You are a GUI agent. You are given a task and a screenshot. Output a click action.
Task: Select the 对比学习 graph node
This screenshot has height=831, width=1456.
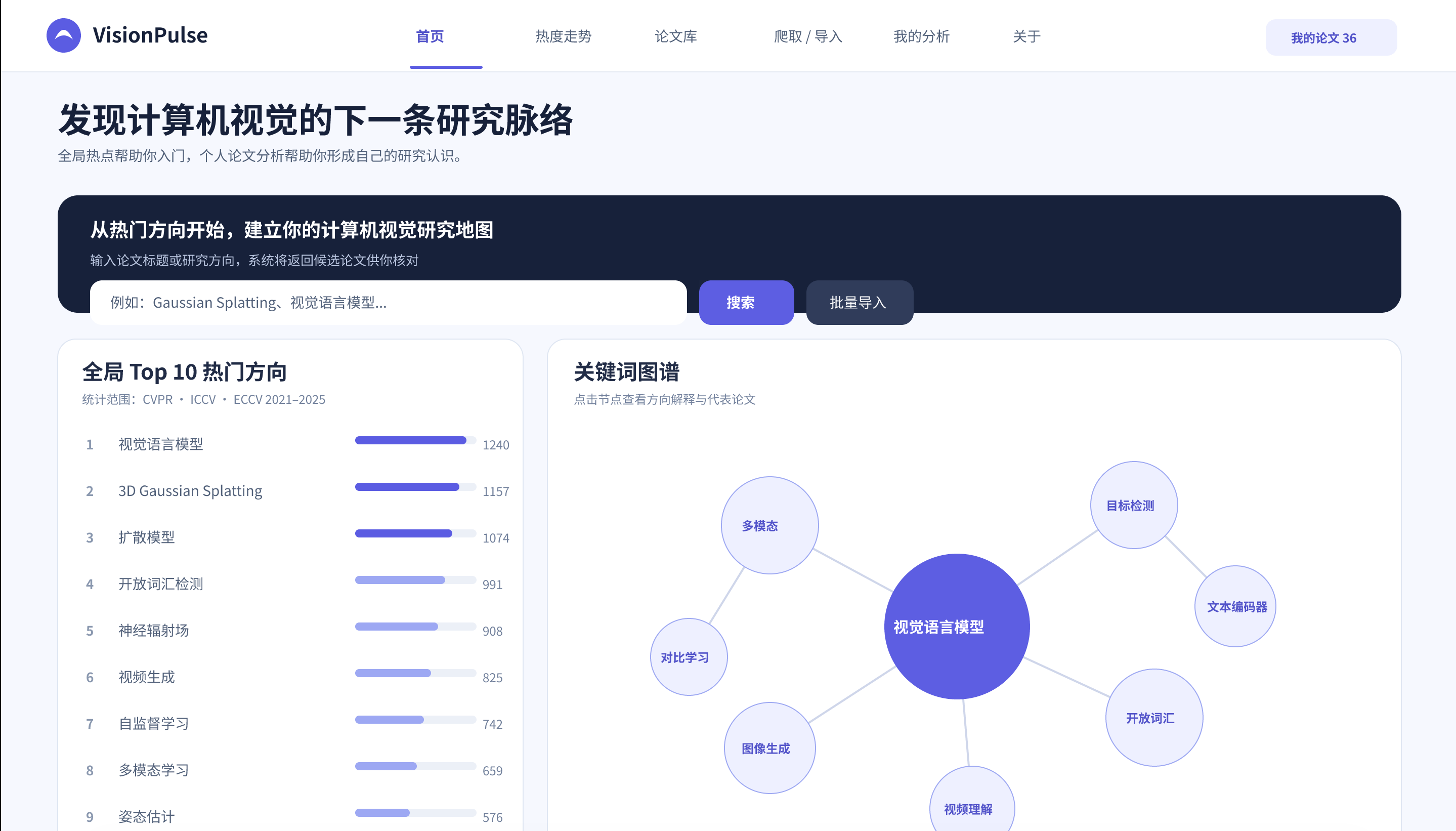(x=689, y=657)
